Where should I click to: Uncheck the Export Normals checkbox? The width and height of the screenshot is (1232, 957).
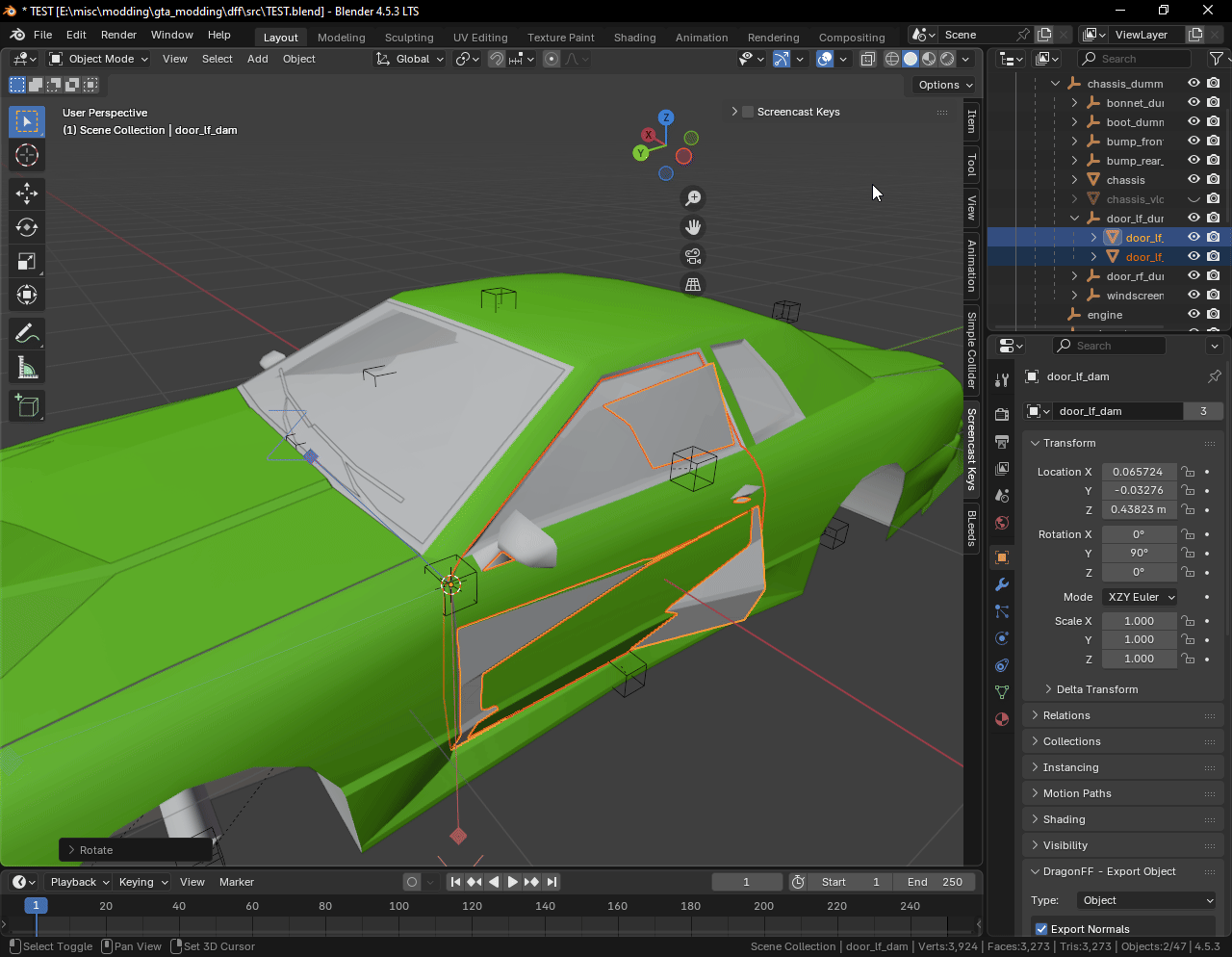[x=1041, y=929]
